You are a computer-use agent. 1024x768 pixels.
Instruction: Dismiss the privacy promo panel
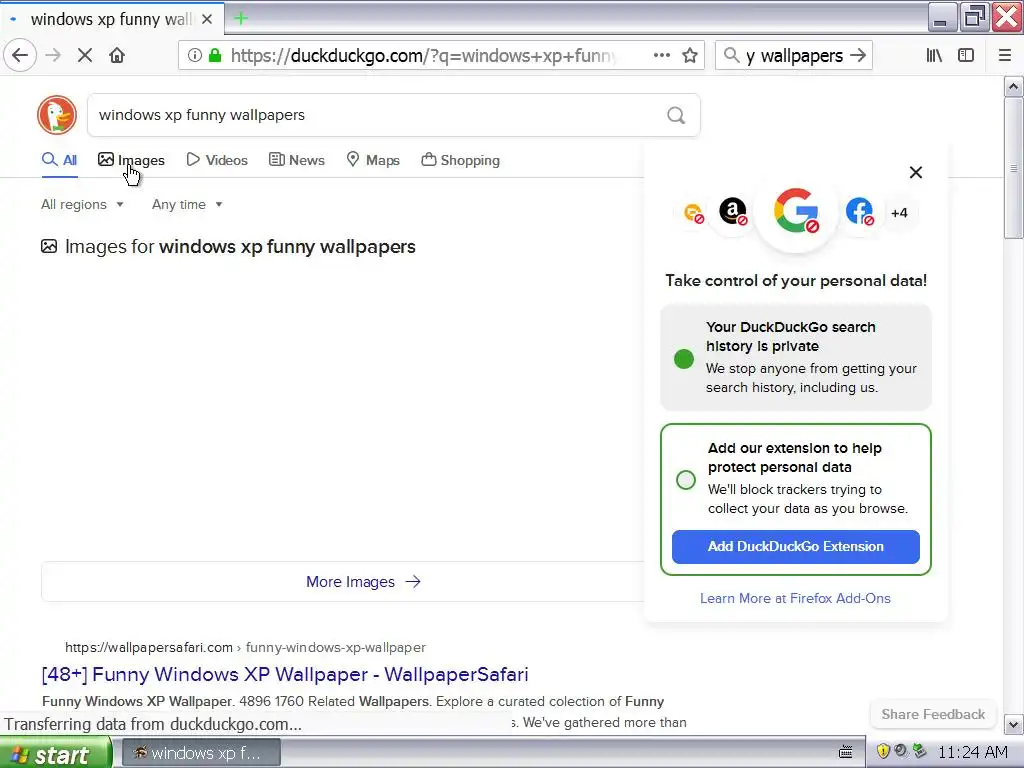click(916, 172)
